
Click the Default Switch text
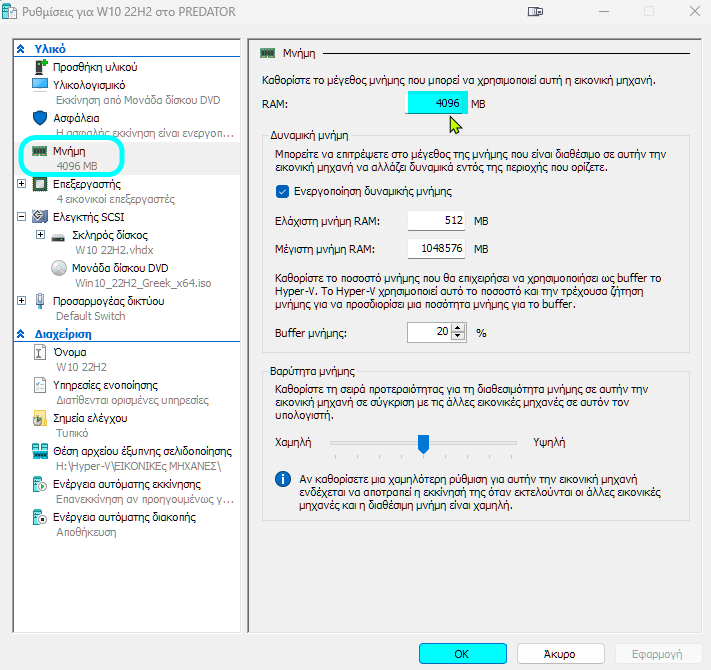point(91,316)
